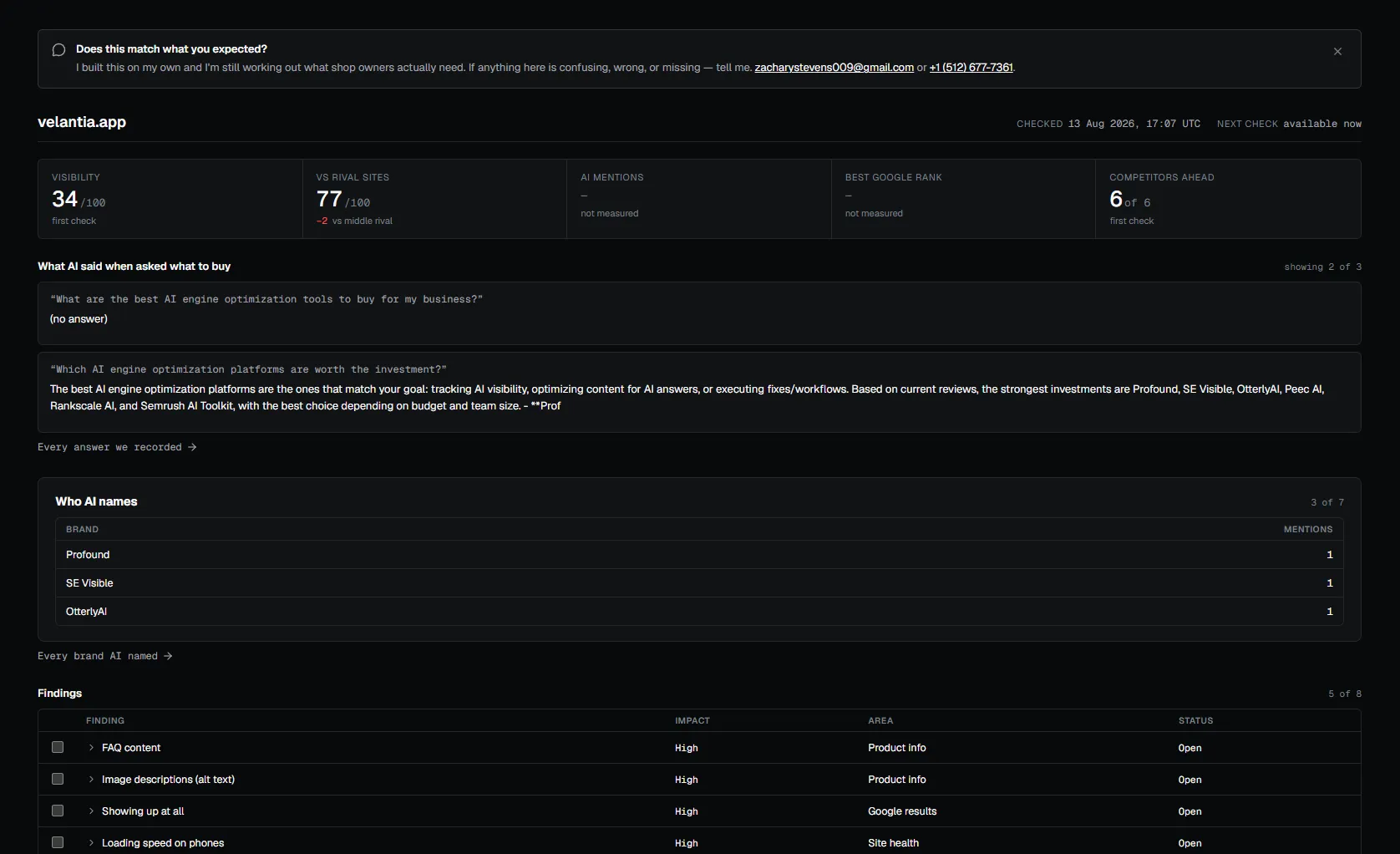The image size is (1400, 854).
Task: Expand the FAQ content finding chevron
Action: (91, 748)
